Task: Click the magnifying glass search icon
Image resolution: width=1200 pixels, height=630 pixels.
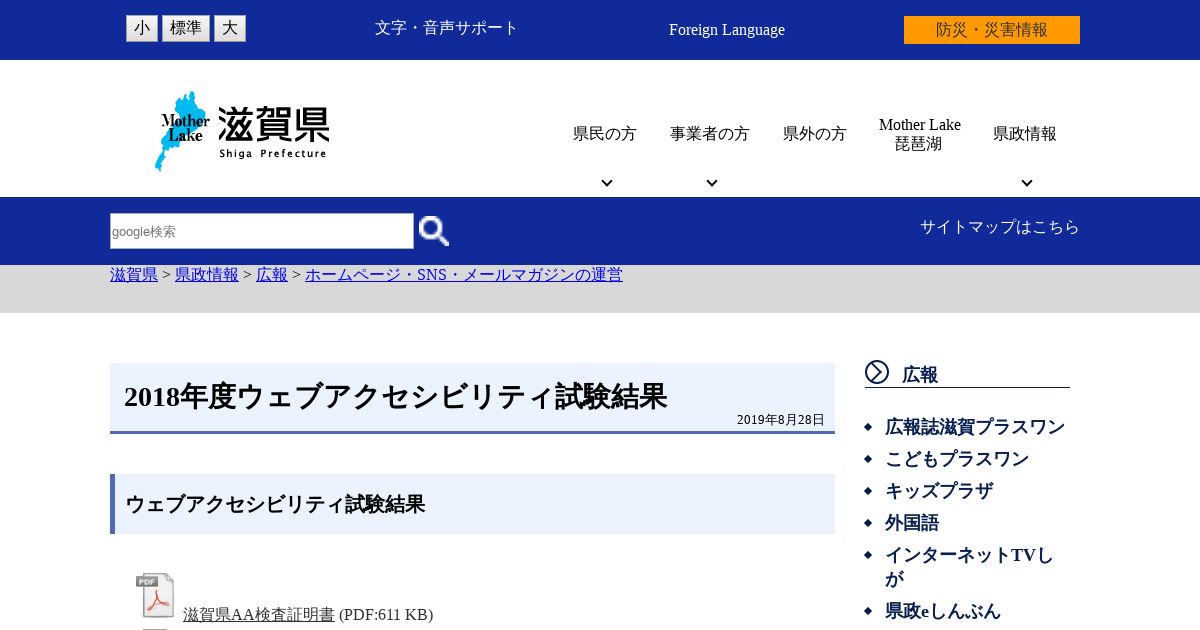Action: tap(434, 231)
